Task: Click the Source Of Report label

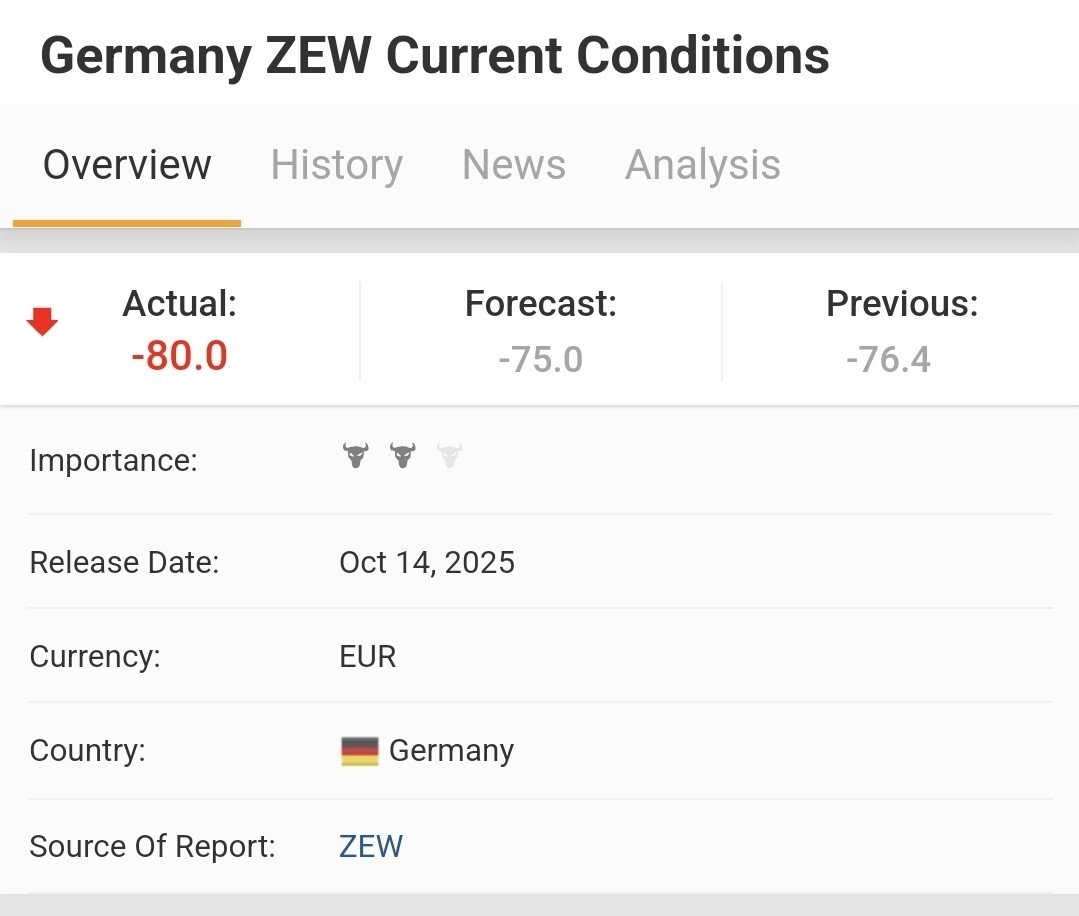Action: (152, 847)
